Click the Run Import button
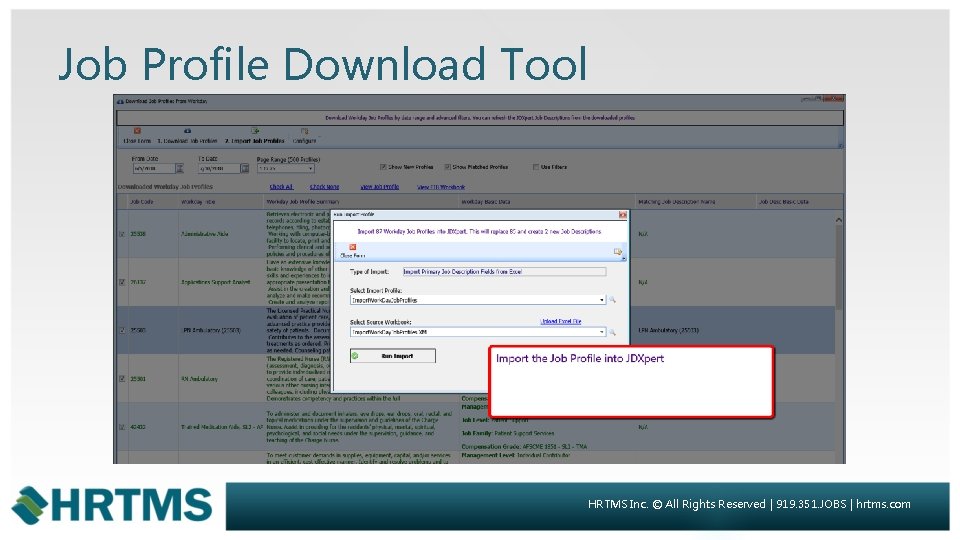Viewport: 960px width, 540px height. point(392,356)
